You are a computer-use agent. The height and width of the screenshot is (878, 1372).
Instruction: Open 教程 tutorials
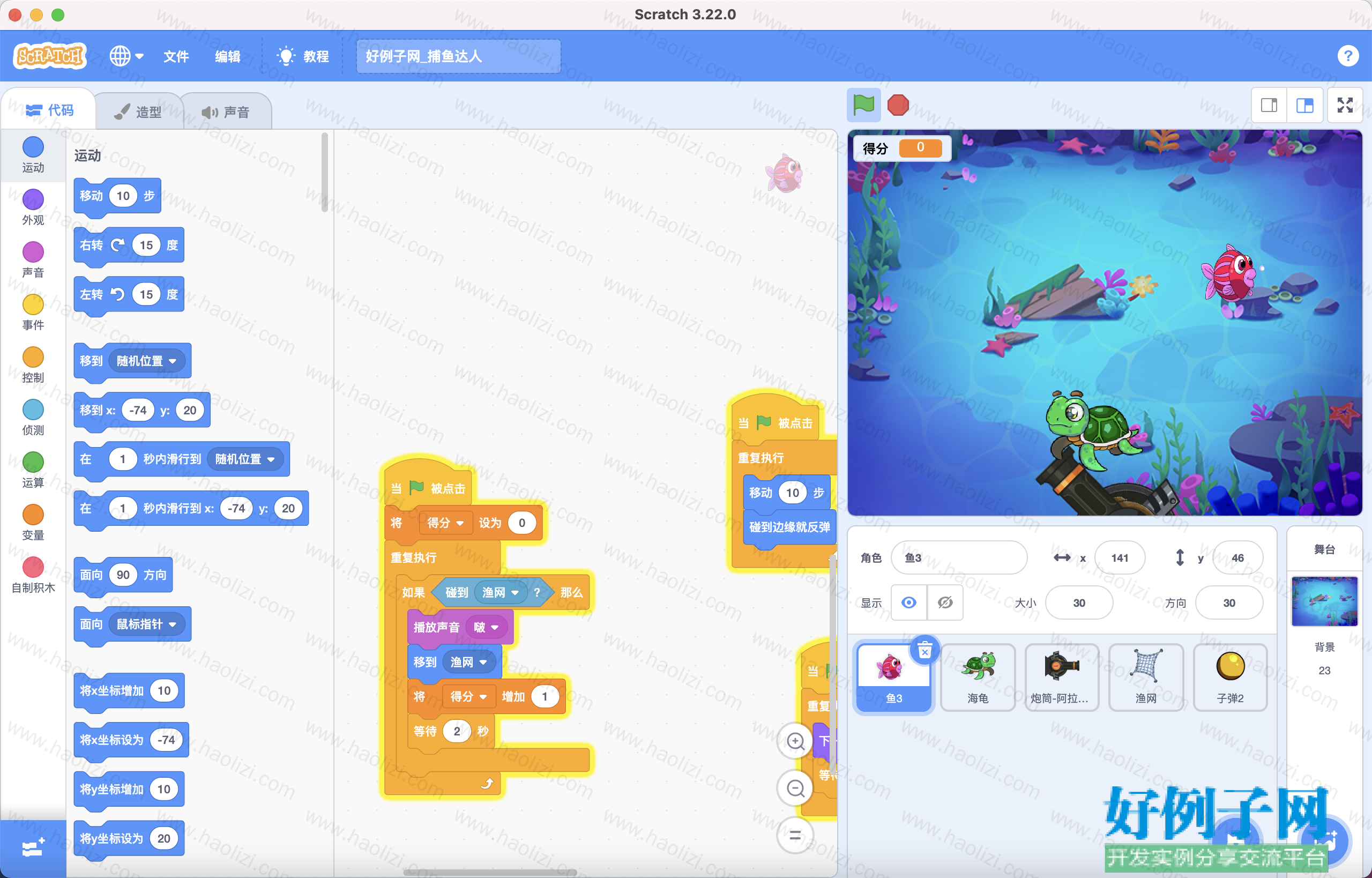point(303,56)
